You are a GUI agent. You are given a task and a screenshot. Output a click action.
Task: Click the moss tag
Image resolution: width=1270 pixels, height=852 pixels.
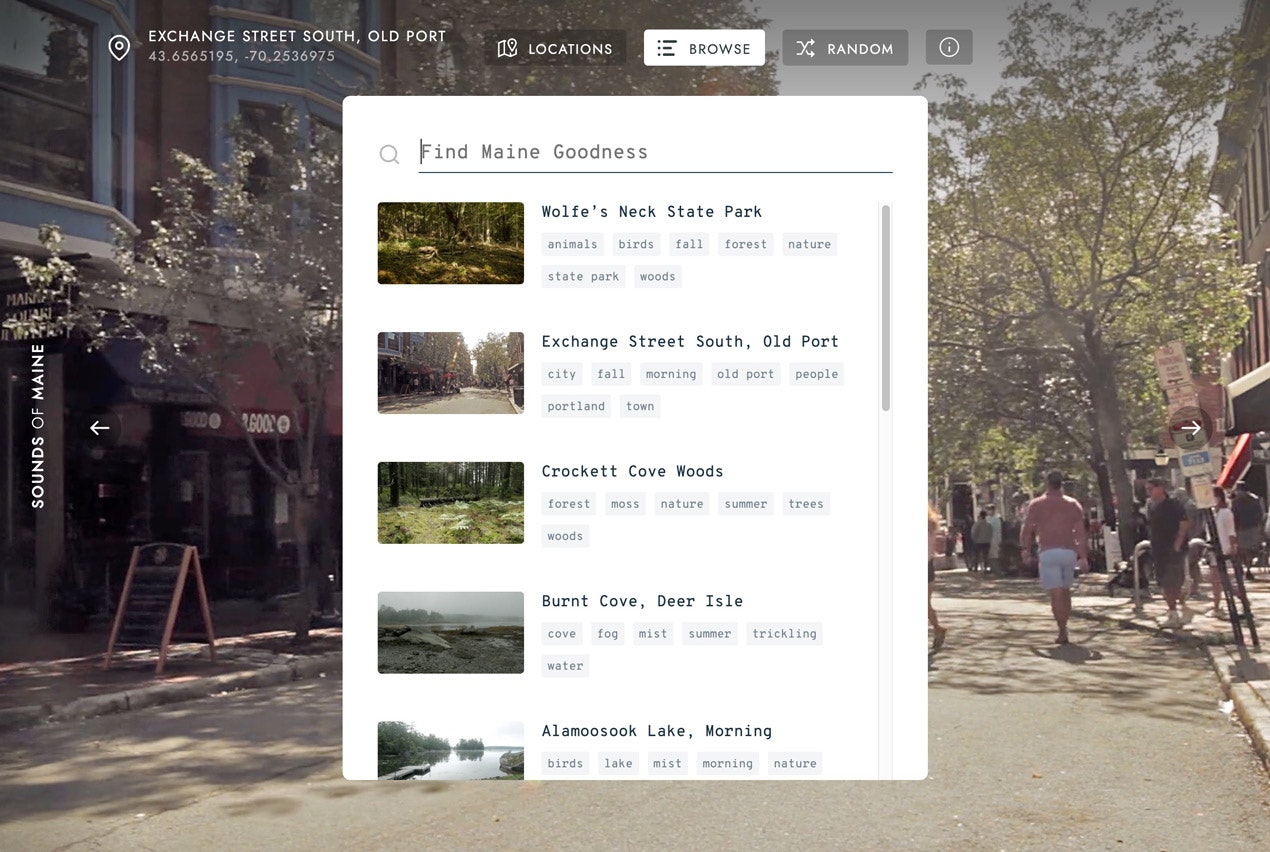[625, 504]
